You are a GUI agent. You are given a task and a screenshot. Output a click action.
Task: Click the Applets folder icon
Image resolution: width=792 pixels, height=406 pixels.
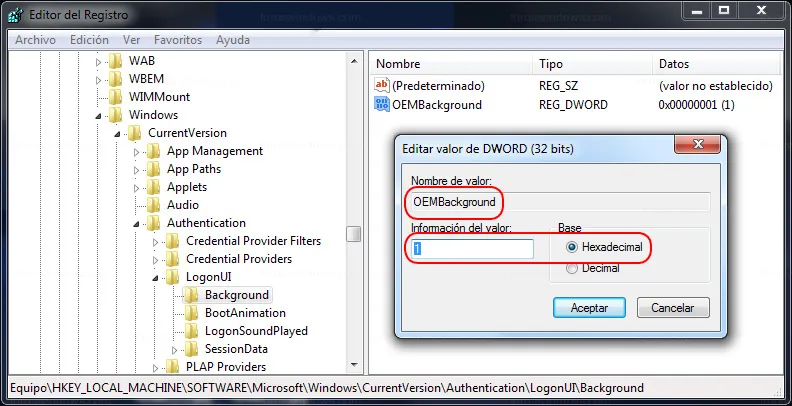point(154,187)
